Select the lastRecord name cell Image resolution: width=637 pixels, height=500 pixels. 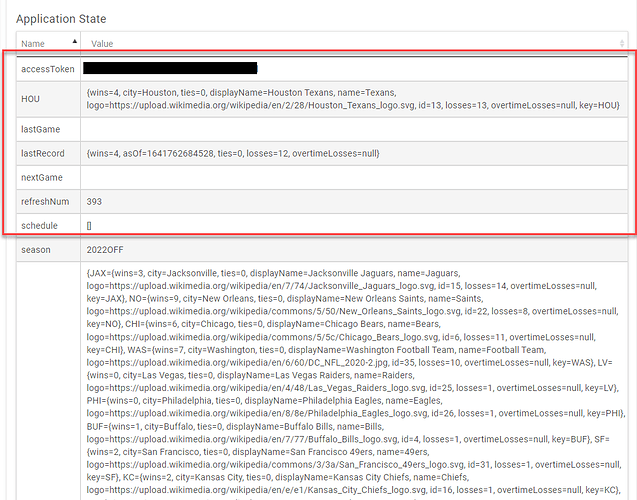tap(48, 154)
